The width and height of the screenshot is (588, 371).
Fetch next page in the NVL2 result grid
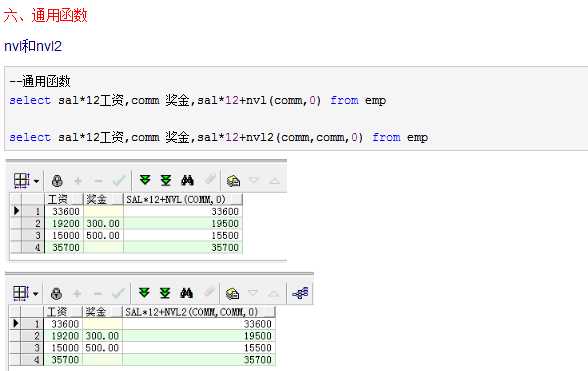coord(144,293)
